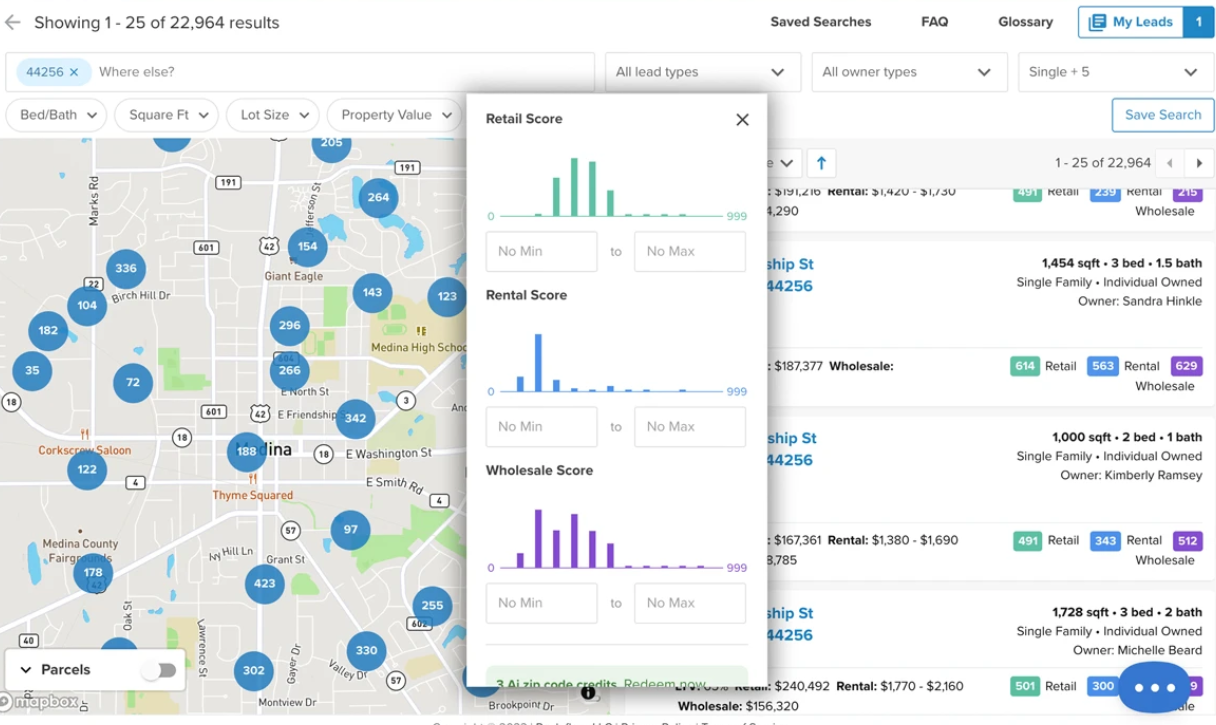Click the 563 Rental score badge
The image size is (1216, 725).
[1103, 367]
